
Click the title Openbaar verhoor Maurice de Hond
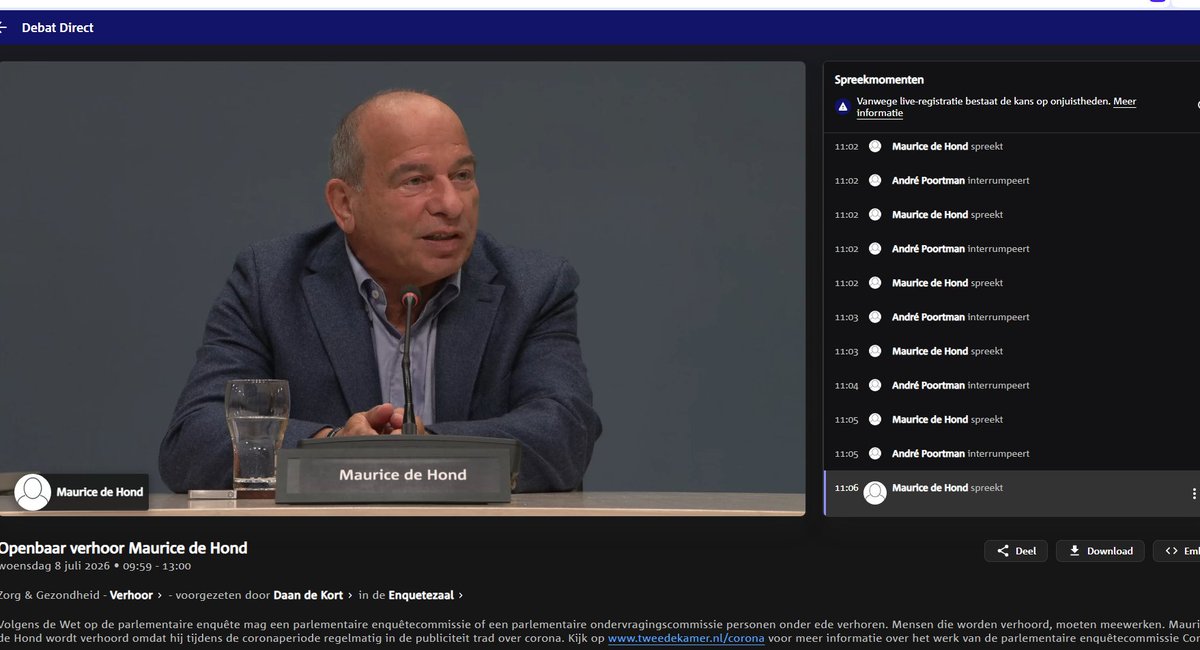click(x=123, y=548)
